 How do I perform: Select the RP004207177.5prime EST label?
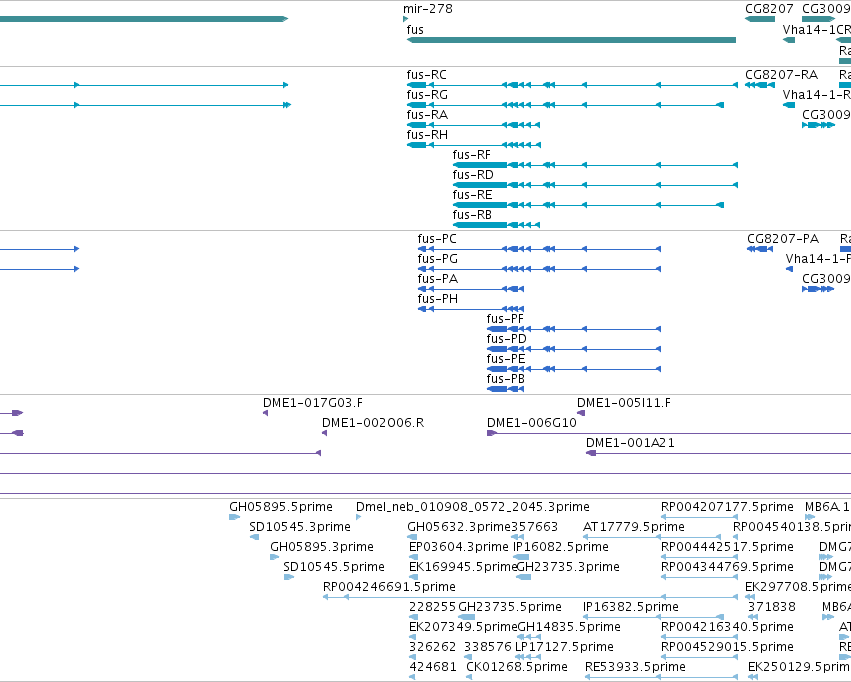727,507
